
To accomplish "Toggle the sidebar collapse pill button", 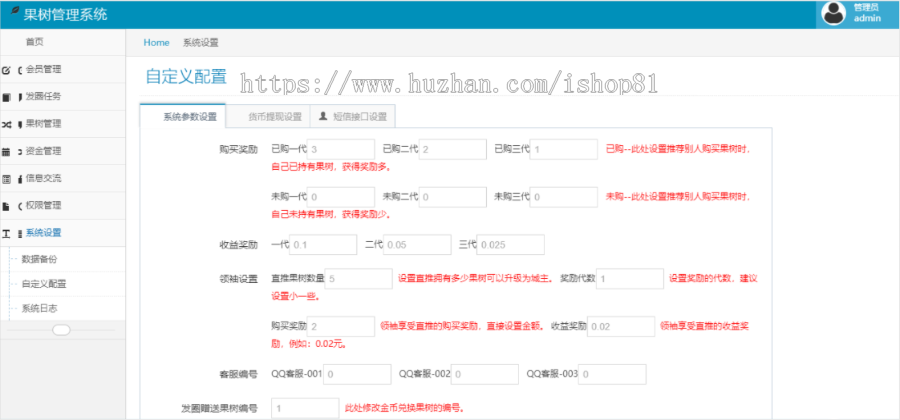I will [61, 329].
